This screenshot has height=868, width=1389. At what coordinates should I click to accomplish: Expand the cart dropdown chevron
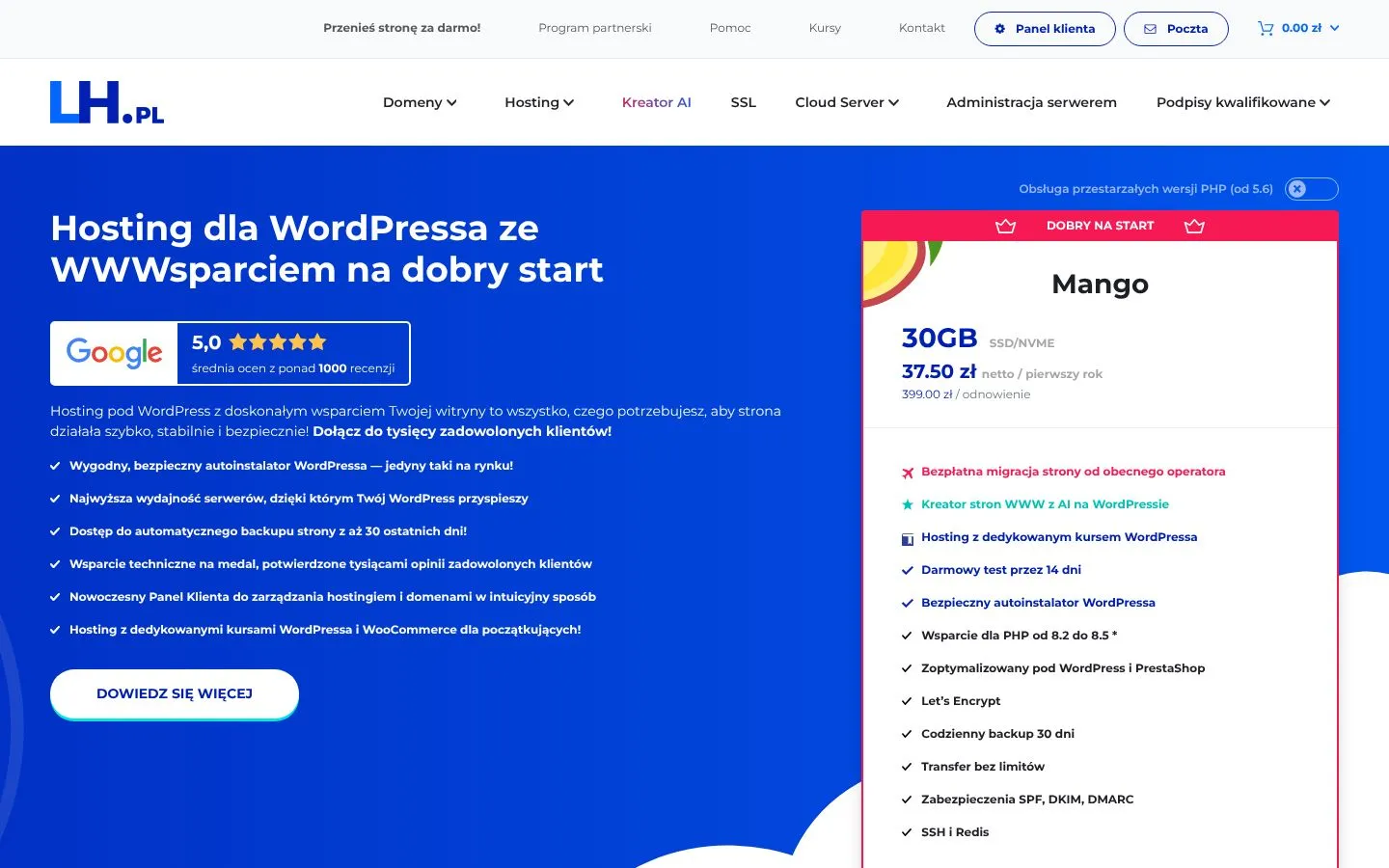coord(1335,29)
